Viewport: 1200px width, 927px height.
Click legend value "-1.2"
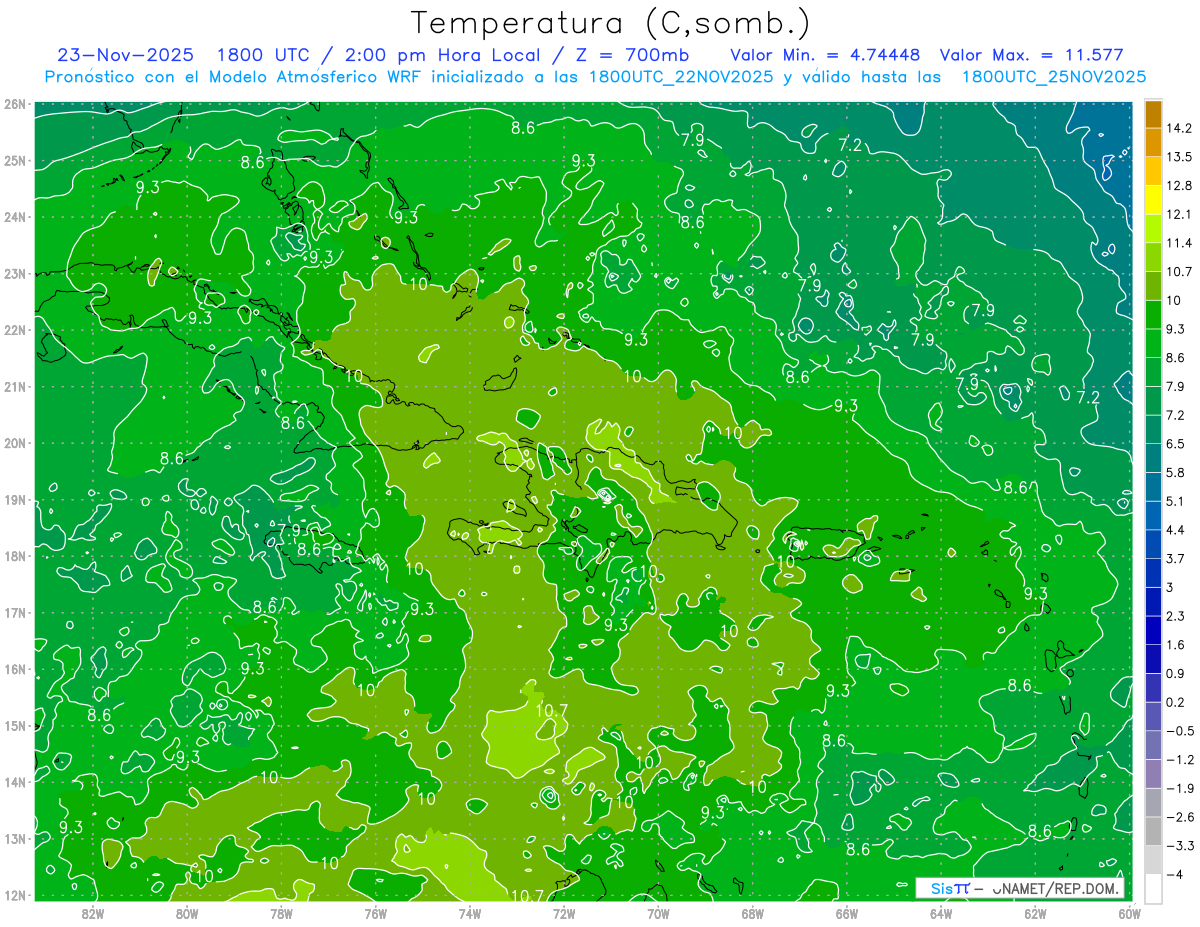[x=1179, y=759]
